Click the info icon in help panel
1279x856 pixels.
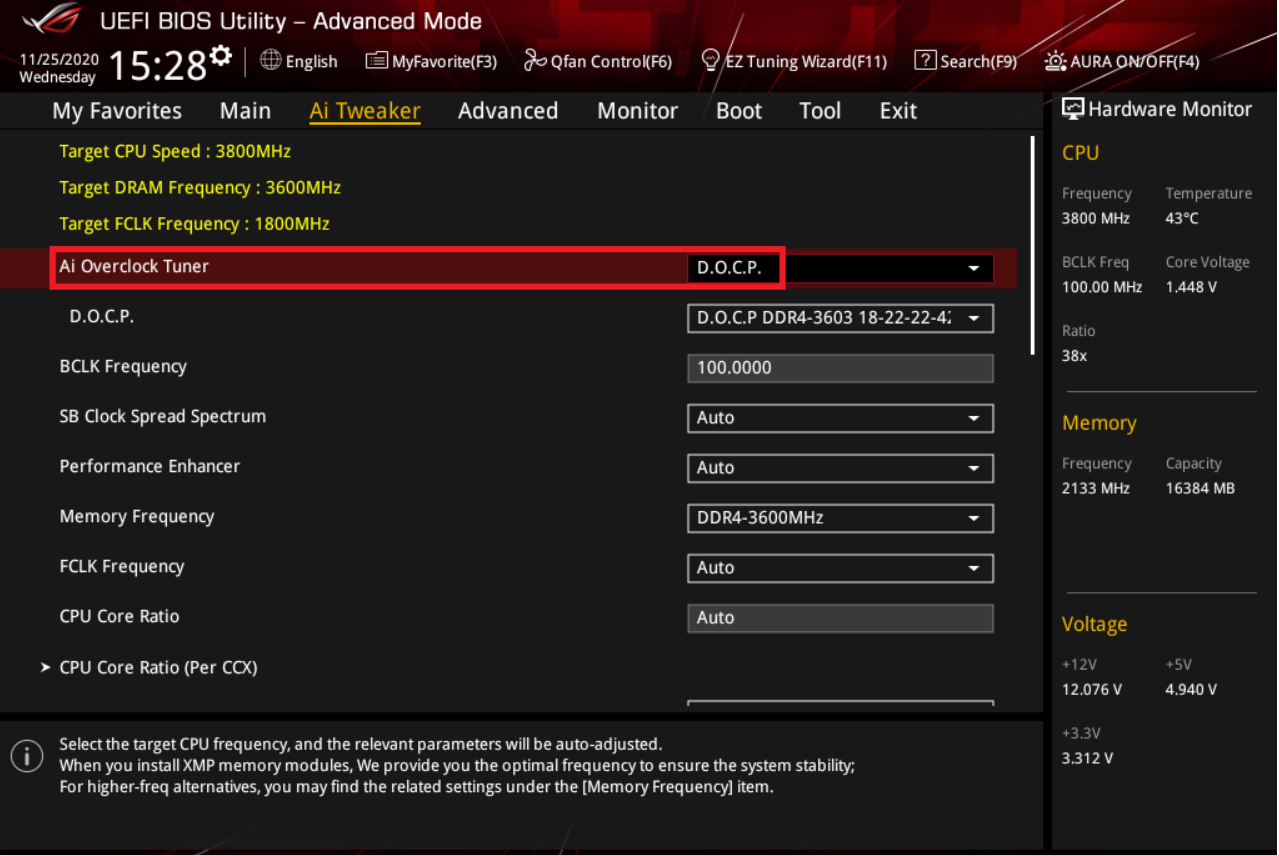click(27, 755)
